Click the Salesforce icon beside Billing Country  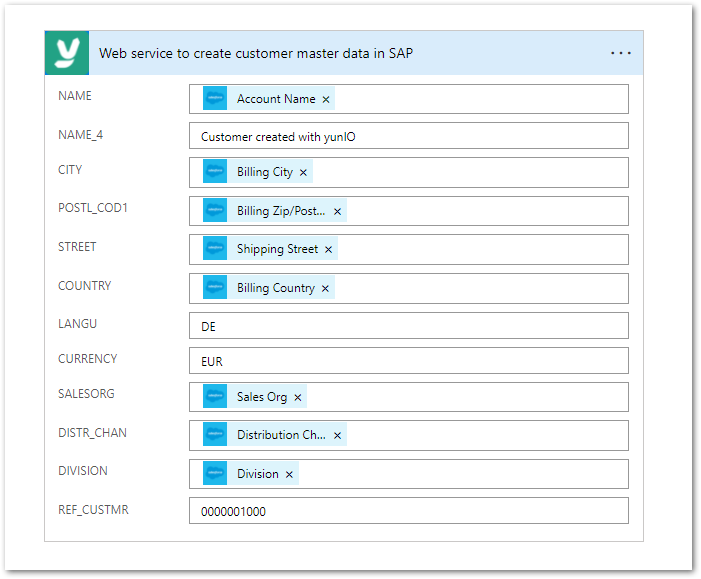pos(215,287)
